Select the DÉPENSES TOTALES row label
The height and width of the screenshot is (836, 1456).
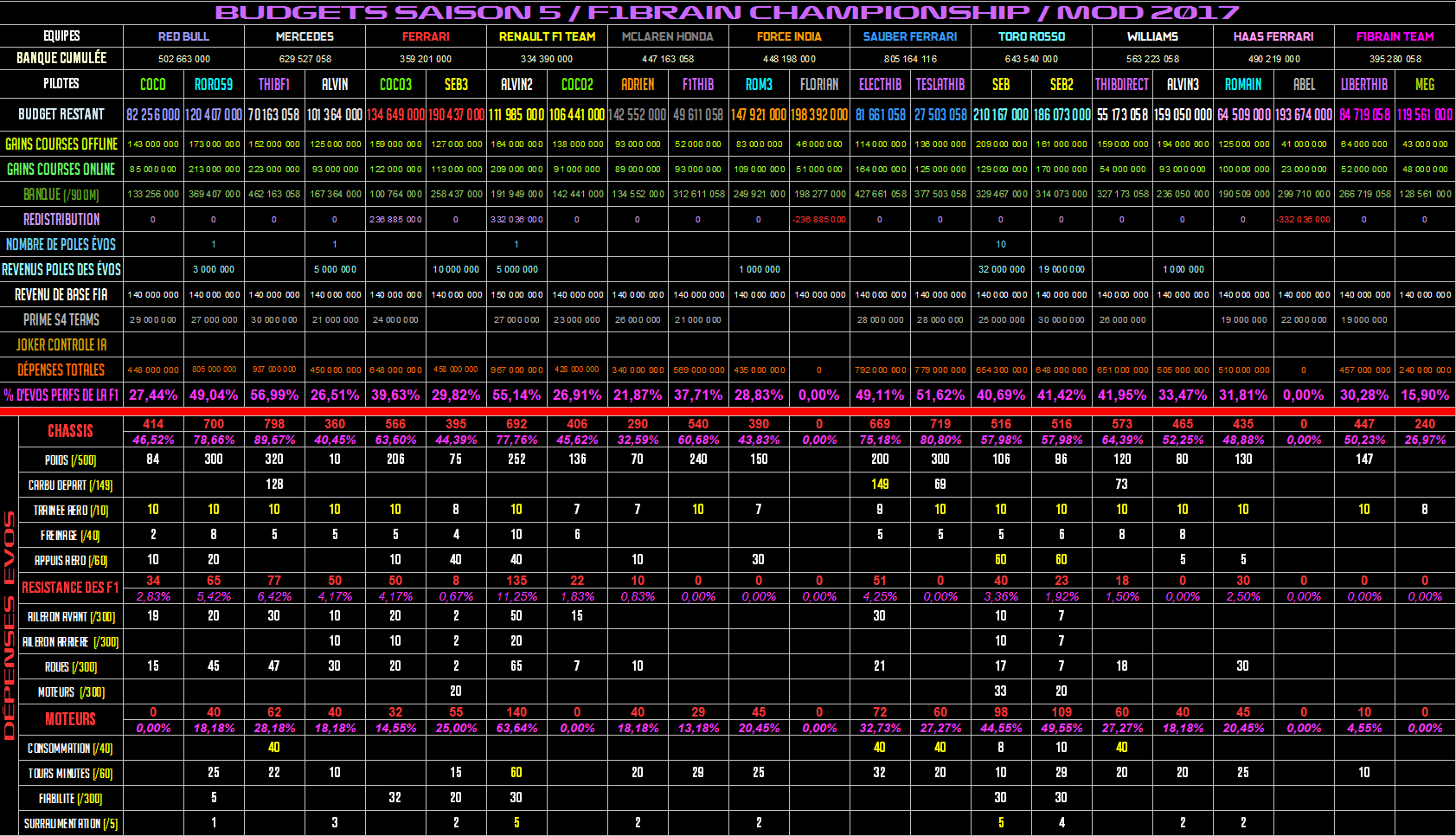point(61,370)
